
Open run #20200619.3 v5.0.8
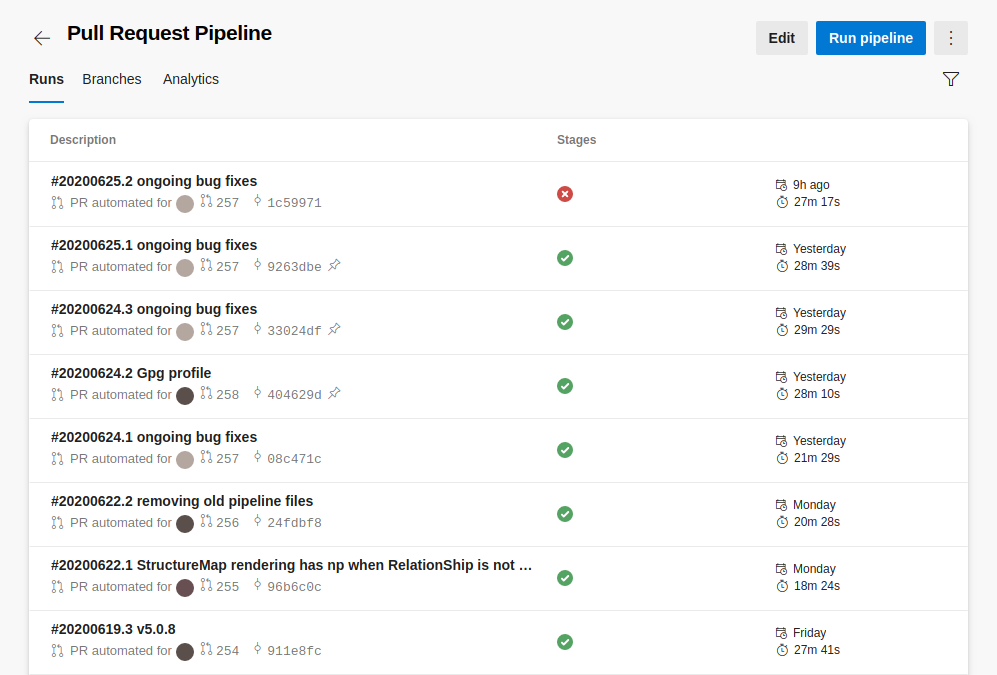pyautogui.click(x=113, y=629)
